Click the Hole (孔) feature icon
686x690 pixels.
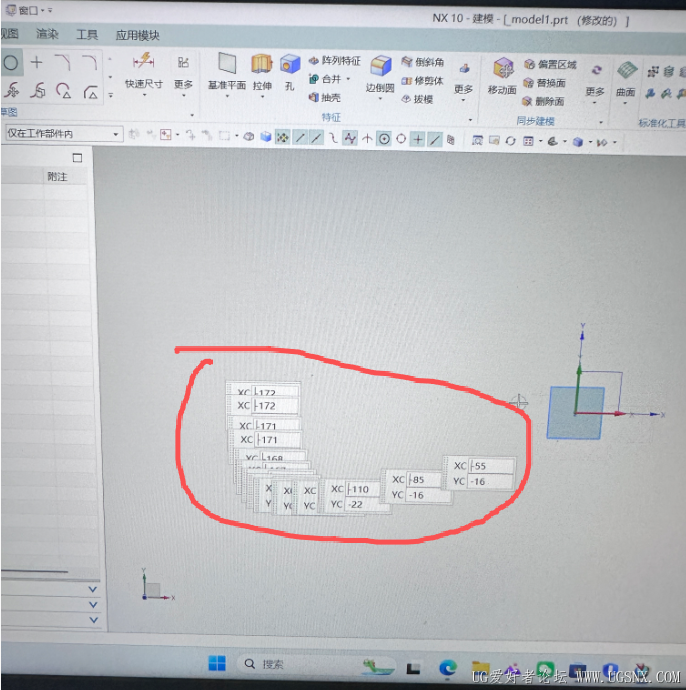[x=290, y=71]
